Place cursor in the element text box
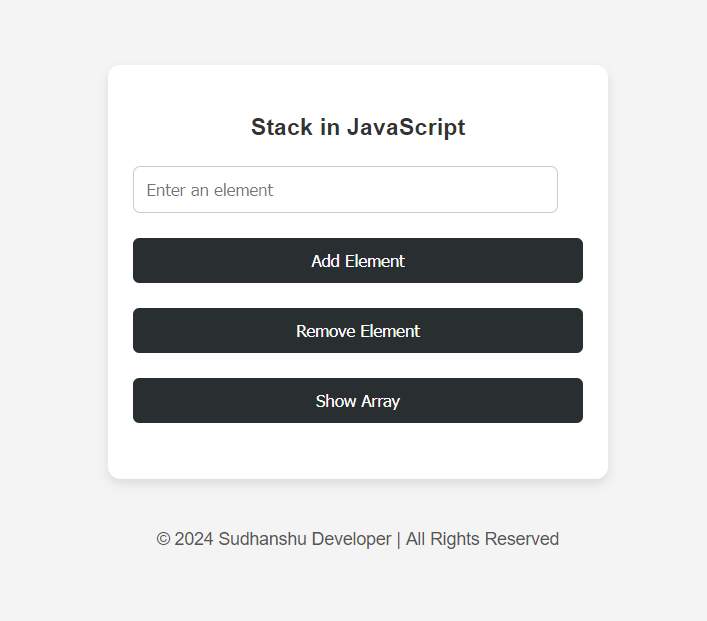 (x=345, y=189)
